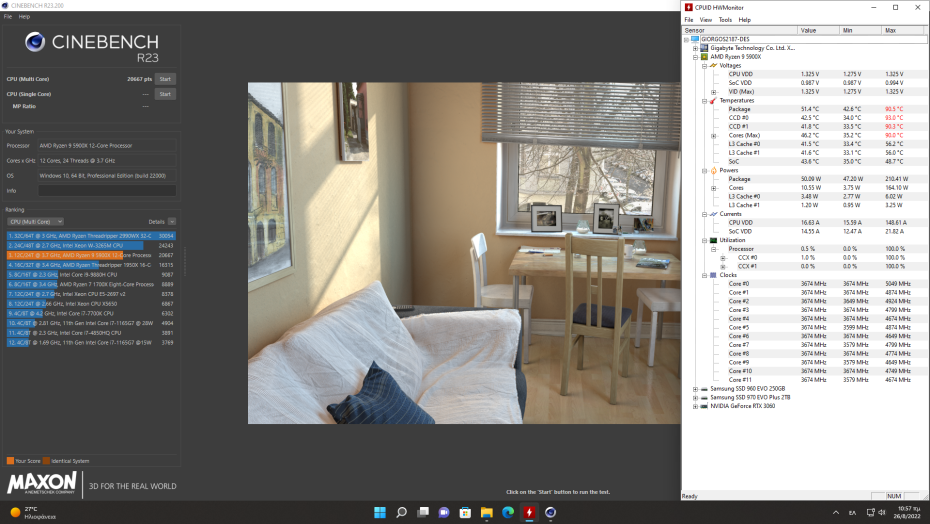The height and width of the screenshot is (524, 930).
Task: Toggle the ranking Details checkbox
Action: tap(172, 221)
